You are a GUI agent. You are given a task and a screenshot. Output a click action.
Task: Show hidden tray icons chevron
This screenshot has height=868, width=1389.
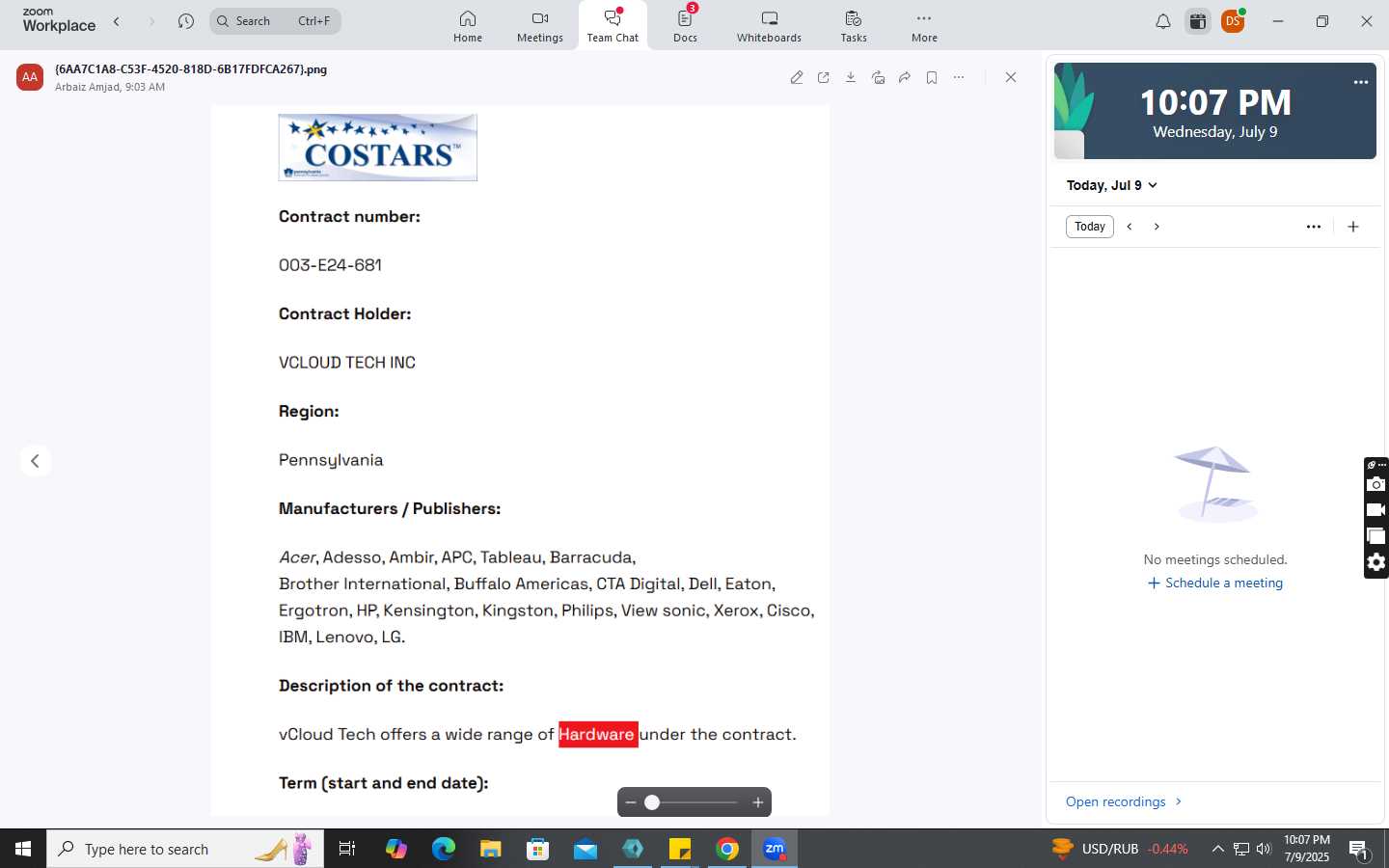click(x=1217, y=849)
